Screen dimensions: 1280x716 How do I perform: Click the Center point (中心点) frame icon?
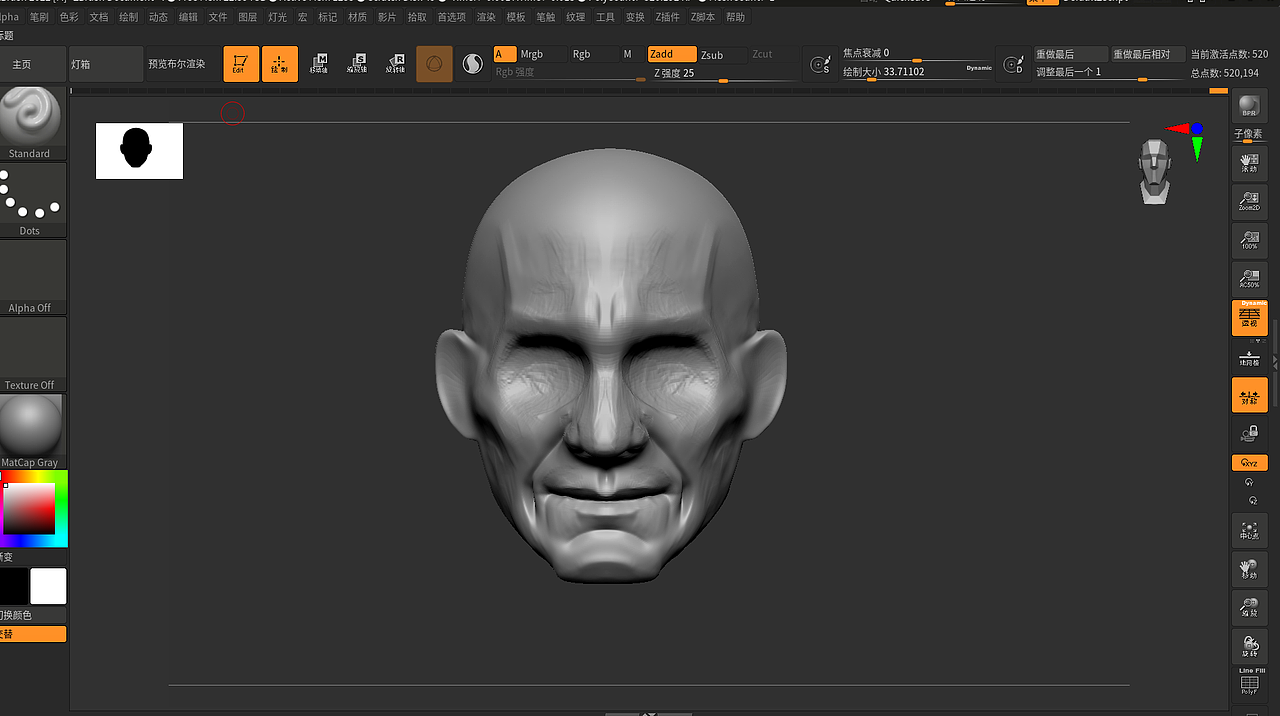[x=1249, y=529]
